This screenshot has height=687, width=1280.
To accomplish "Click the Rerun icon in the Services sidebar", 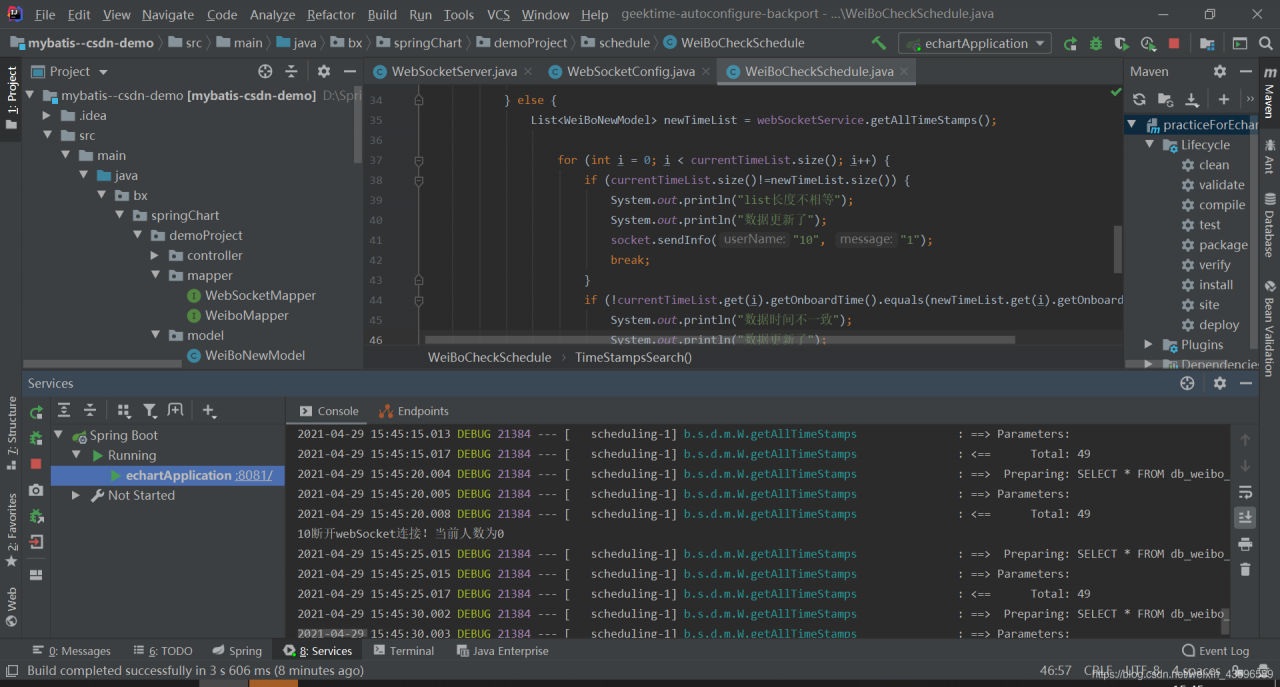I will coord(36,411).
